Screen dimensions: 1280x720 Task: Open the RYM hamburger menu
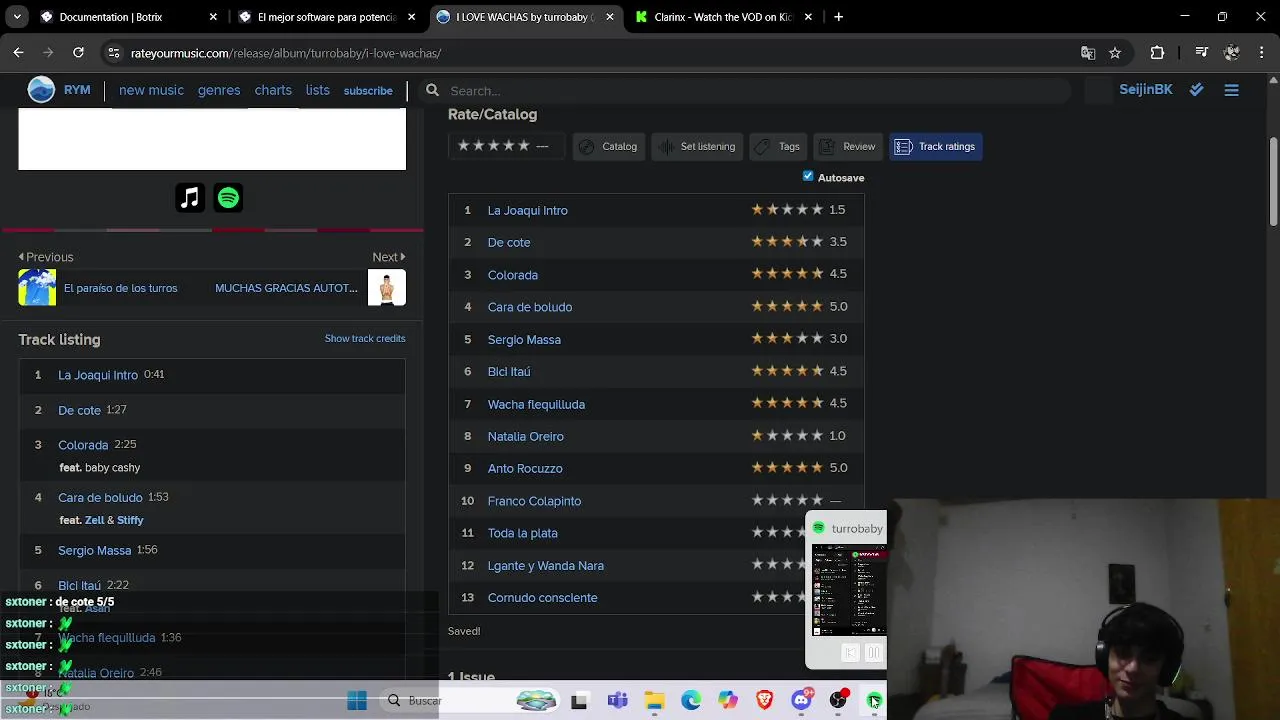click(1231, 90)
